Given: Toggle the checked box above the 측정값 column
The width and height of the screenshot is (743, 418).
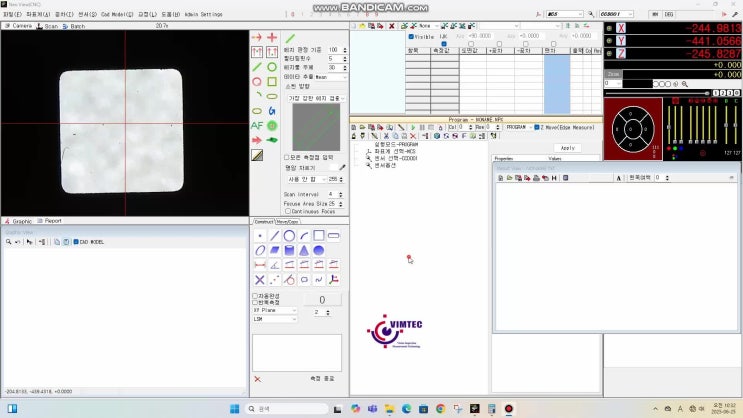Looking at the screenshot, I should [444, 44].
